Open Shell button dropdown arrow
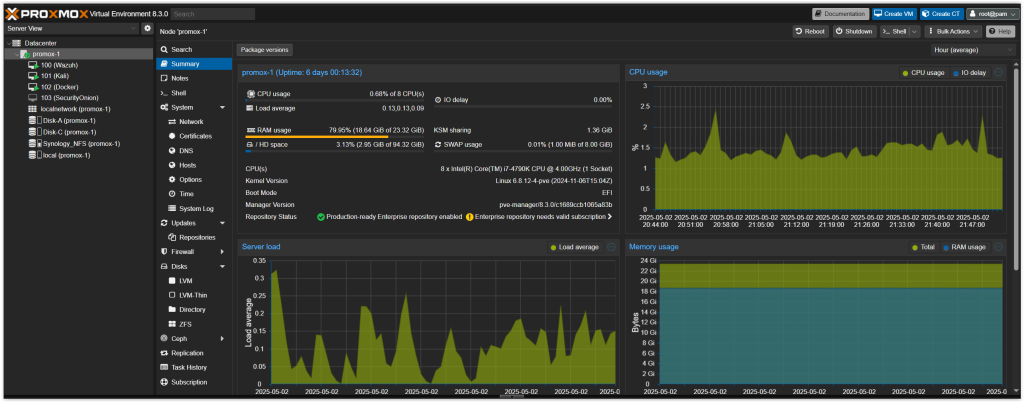 914,31
